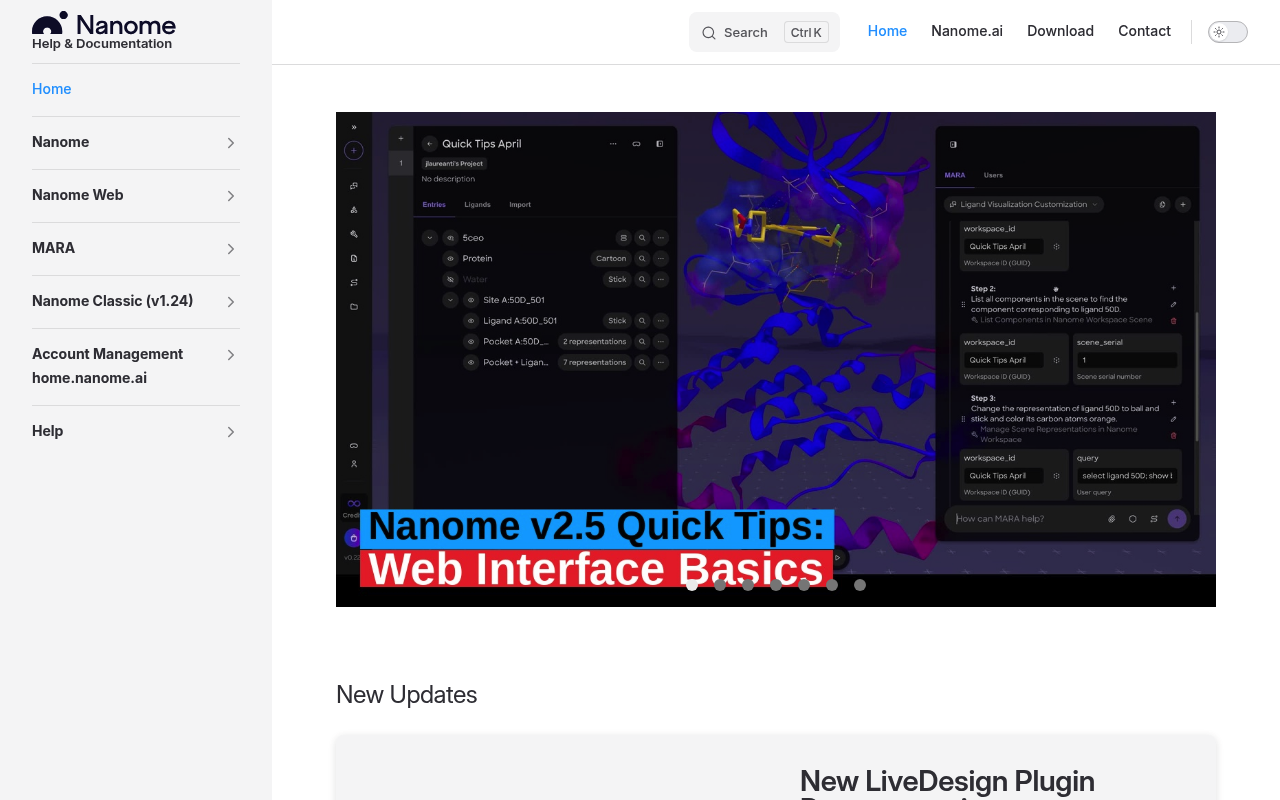Select the seventh, last carousel slide dot
The height and width of the screenshot is (800, 1280).
point(860,585)
